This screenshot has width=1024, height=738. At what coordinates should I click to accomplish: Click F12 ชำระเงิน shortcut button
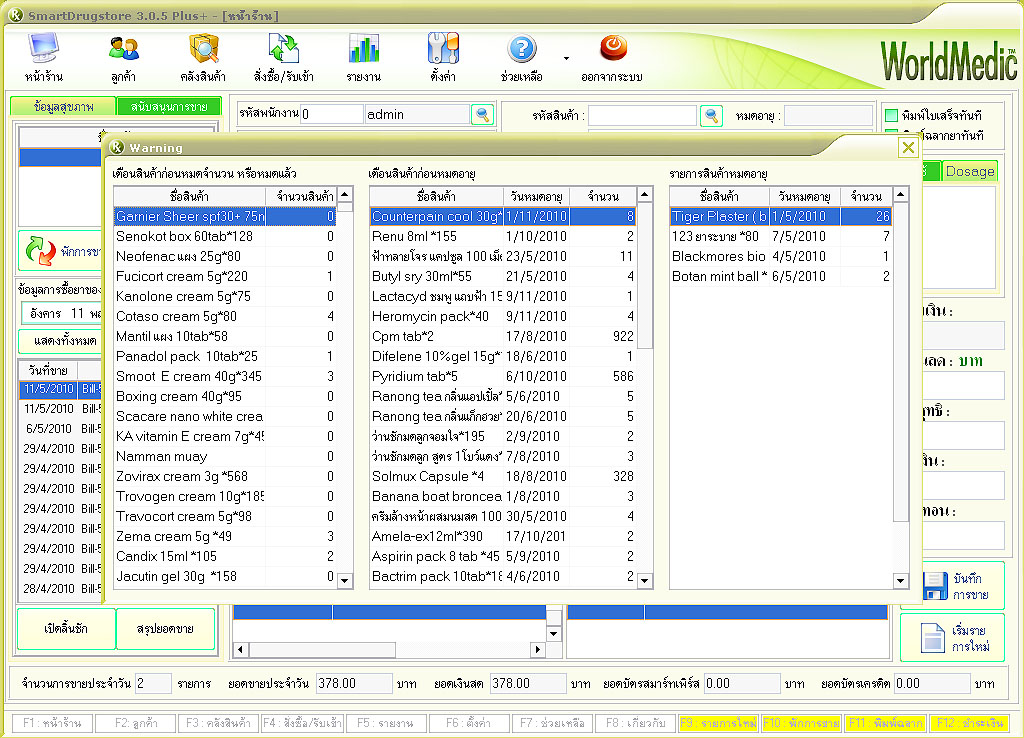point(969,723)
